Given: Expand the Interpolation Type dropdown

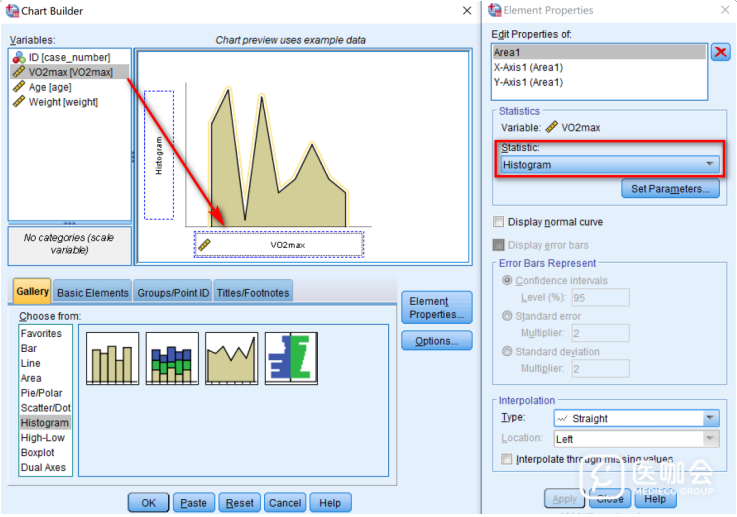Looking at the screenshot, I should (635, 419).
